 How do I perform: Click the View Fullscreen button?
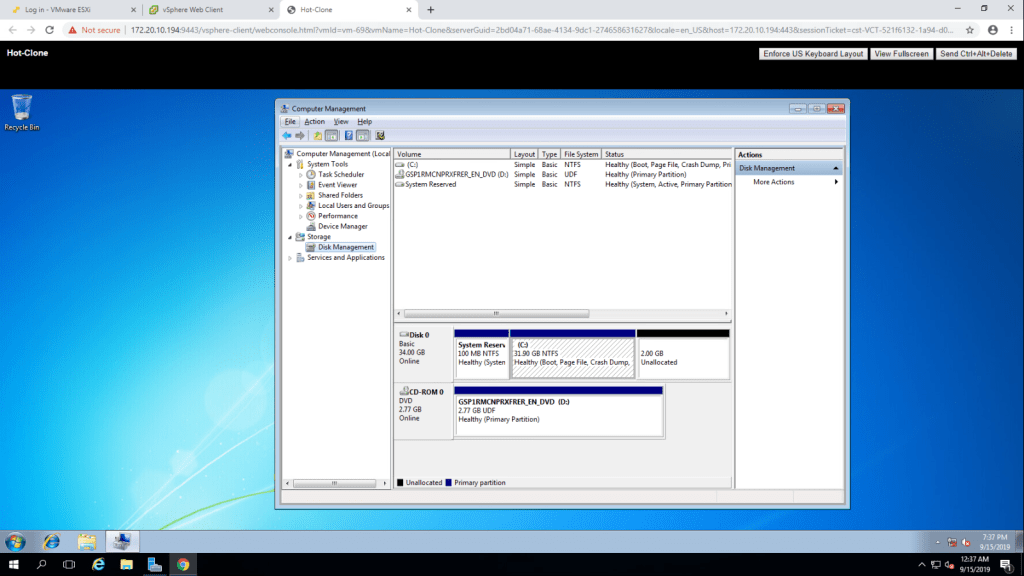click(x=900, y=54)
